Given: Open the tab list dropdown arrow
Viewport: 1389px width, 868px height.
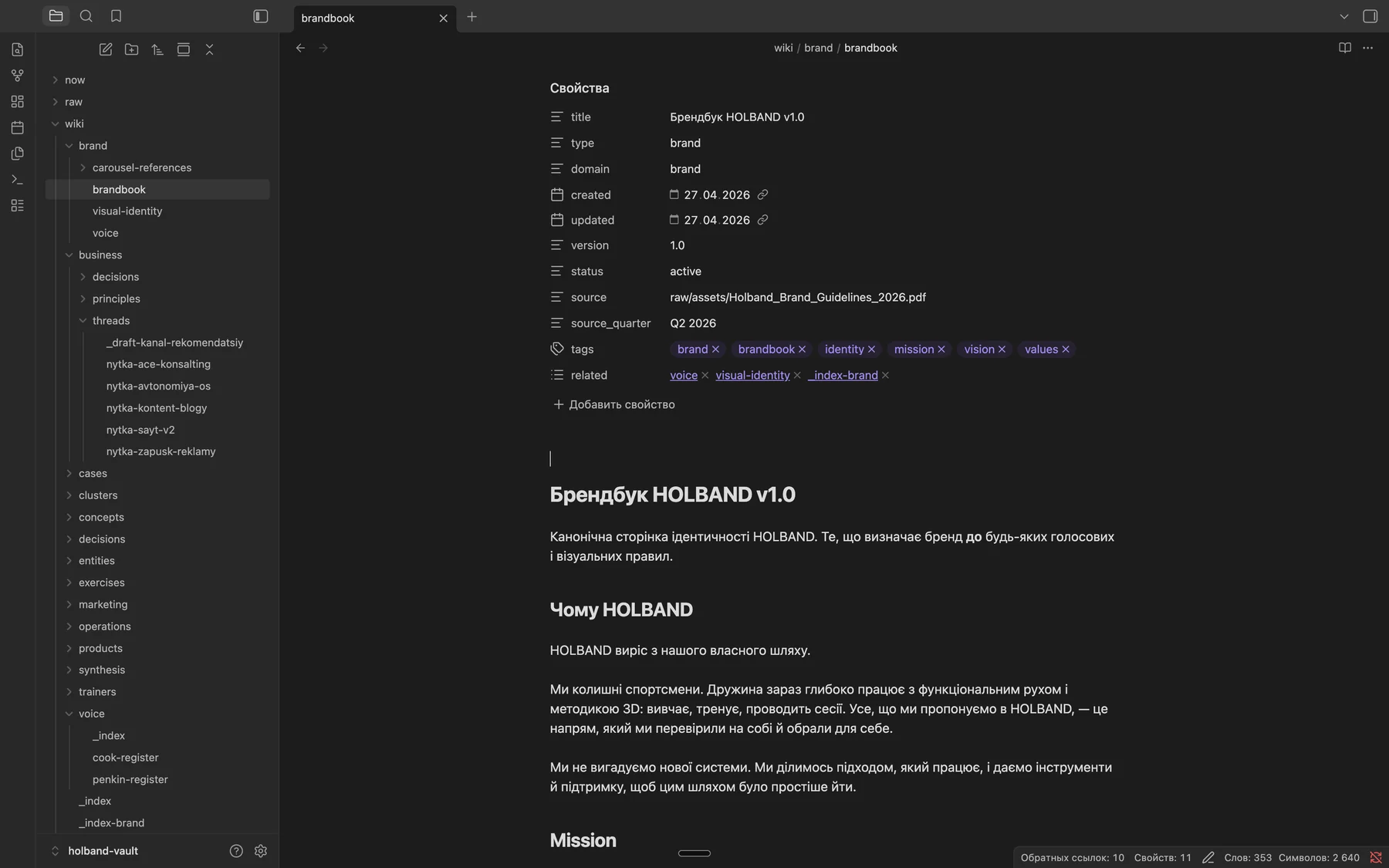Looking at the screenshot, I should coord(1344,16).
